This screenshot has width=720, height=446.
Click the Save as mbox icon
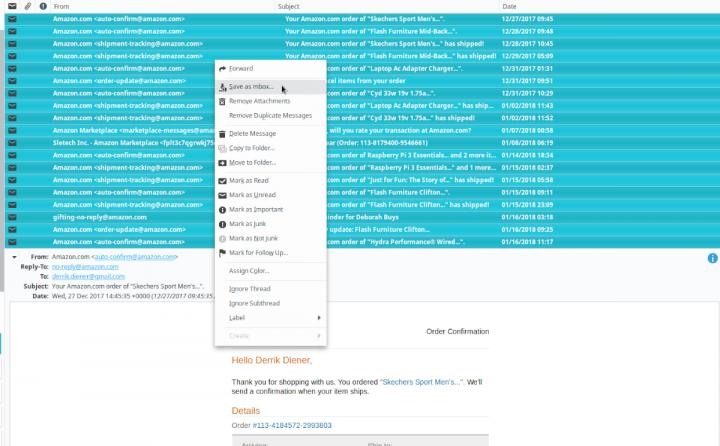(222, 87)
